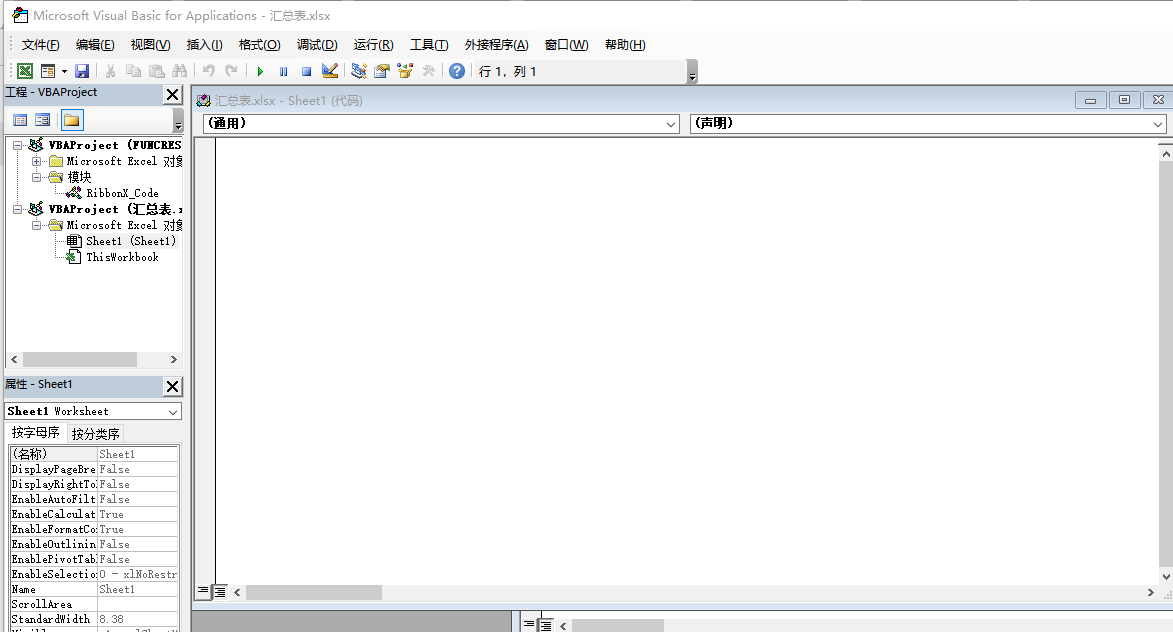Click the Cut scissors icon

110,71
